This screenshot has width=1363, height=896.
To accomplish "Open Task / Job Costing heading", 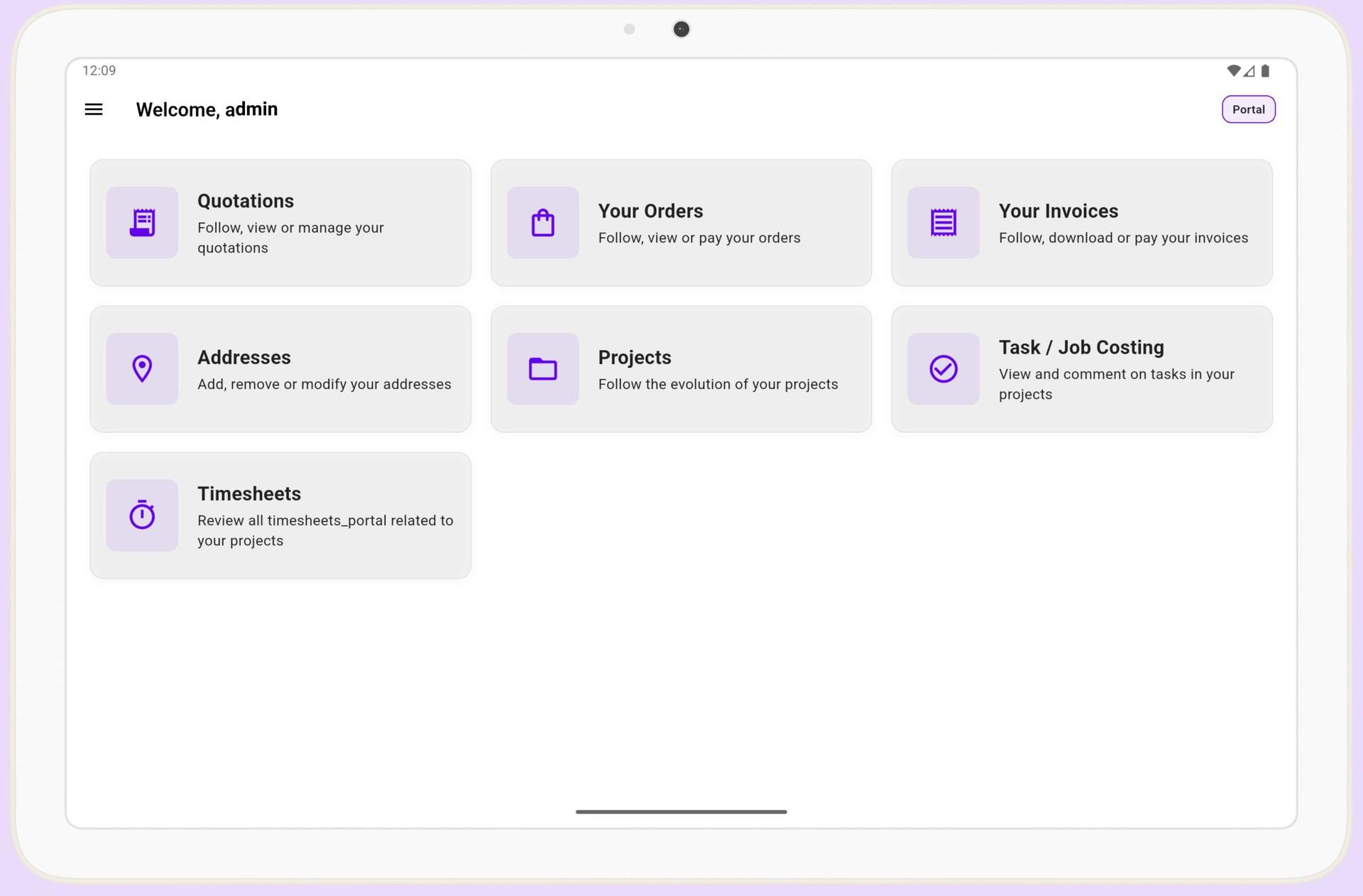I will tap(1080, 347).
